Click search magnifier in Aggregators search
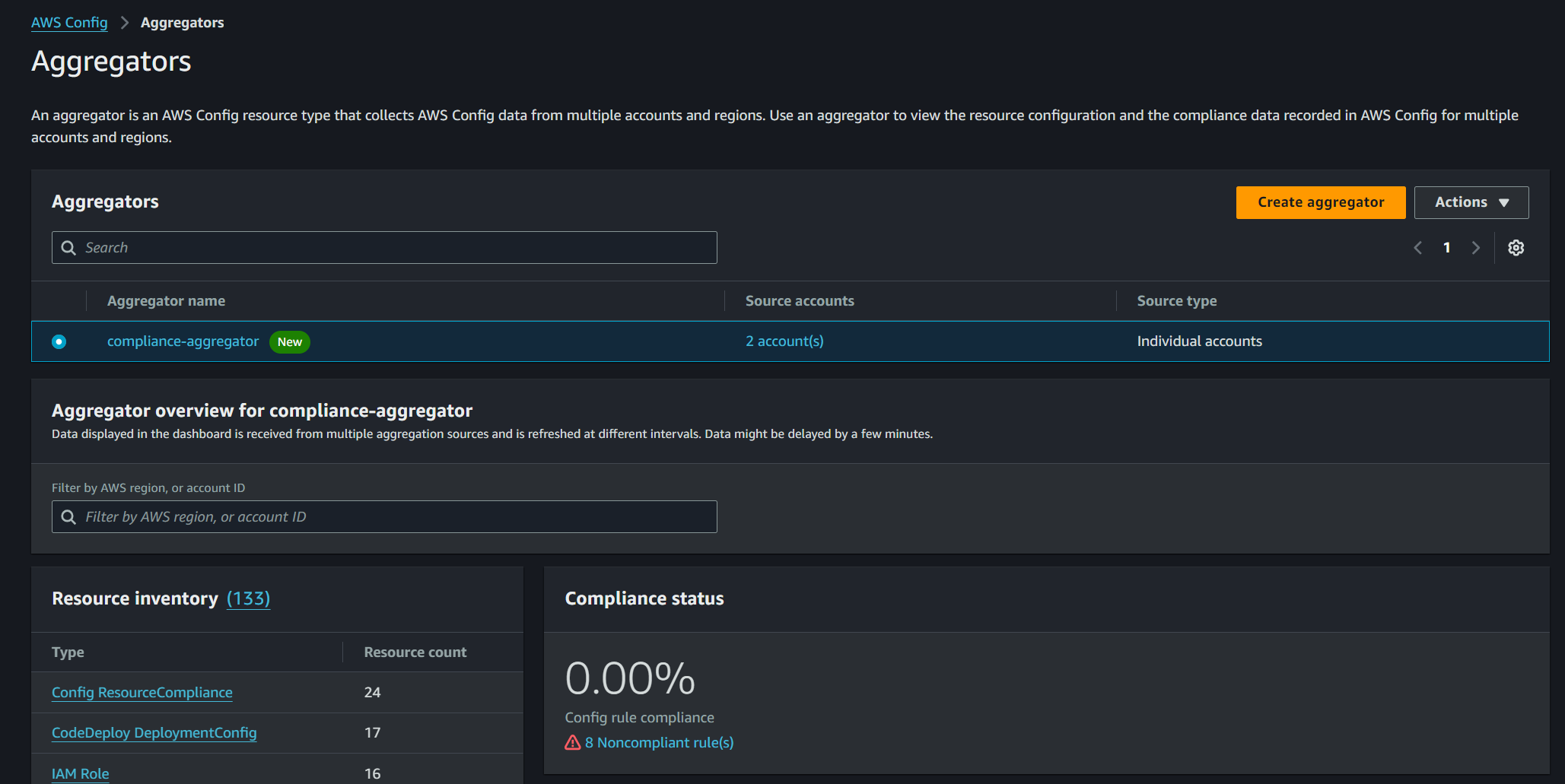This screenshot has width=1565, height=784. [x=68, y=248]
